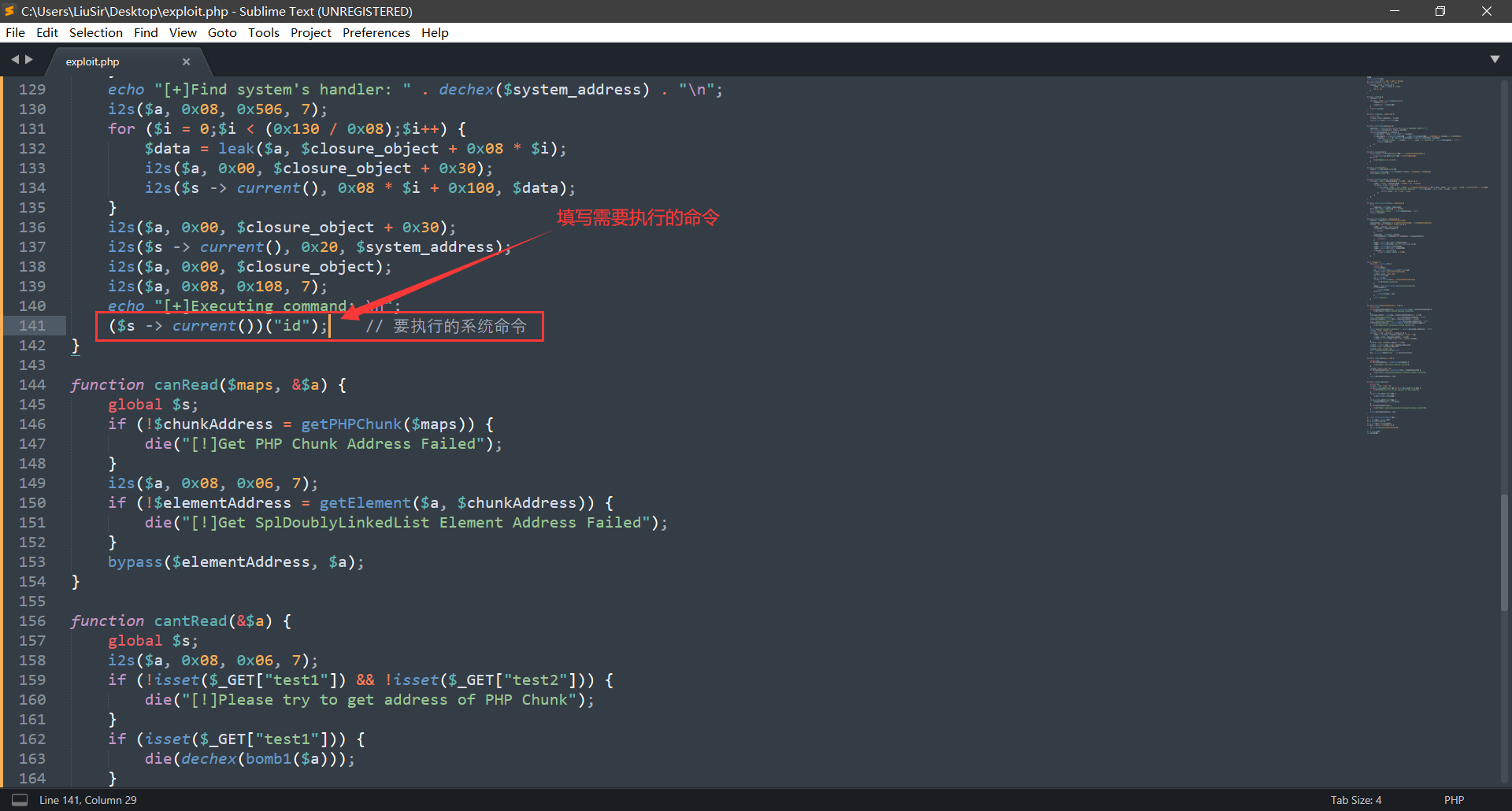Click line number 164 in gutter
Screen dimensions: 1512x811
click(x=32, y=779)
